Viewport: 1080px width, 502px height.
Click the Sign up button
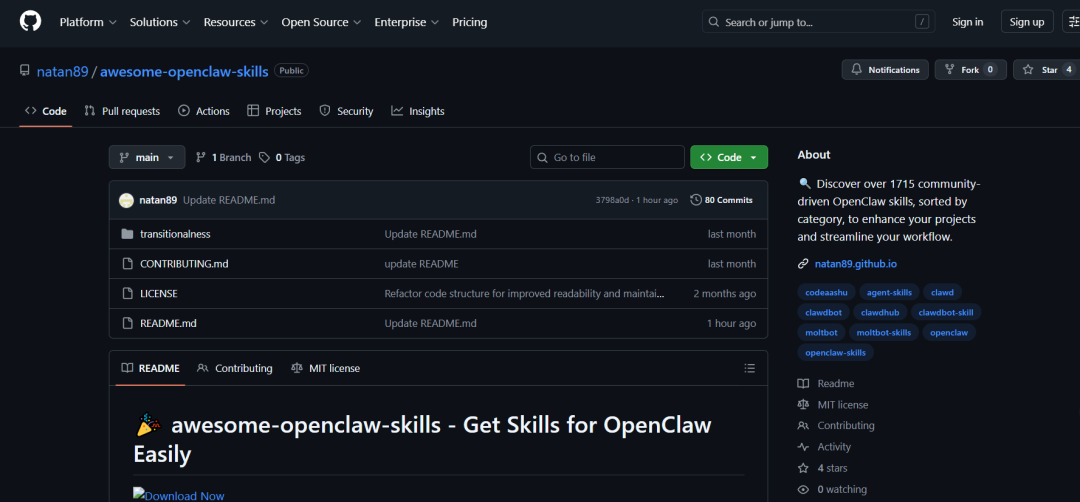click(x=1026, y=22)
